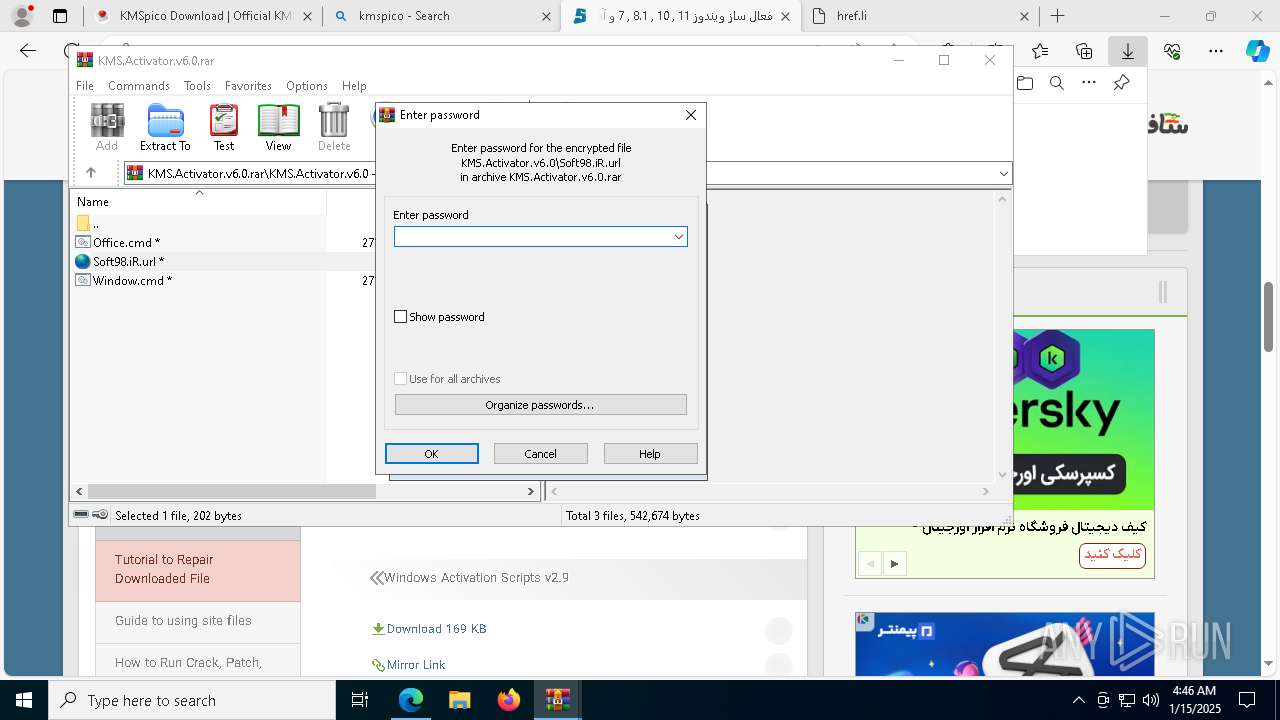This screenshot has height=720, width=1280.
Task: Open Tutorial to Repair Downloaded File
Action: point(197,570)
